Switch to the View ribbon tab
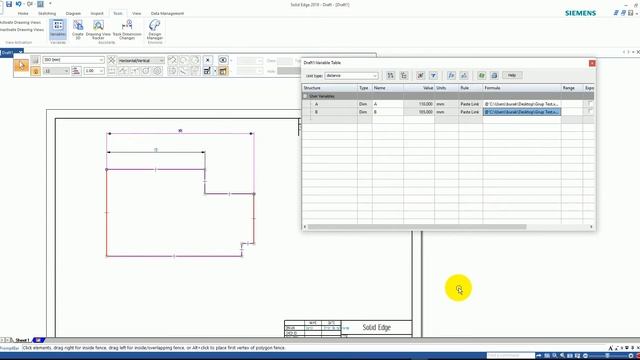The width and height of the screenshot is (640, 360). pos(136,13)
